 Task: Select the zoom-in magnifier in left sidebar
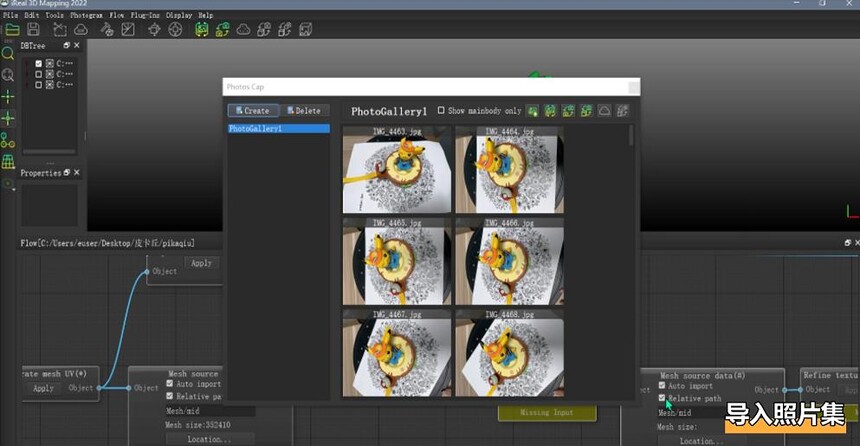click(x=8, y=75)
